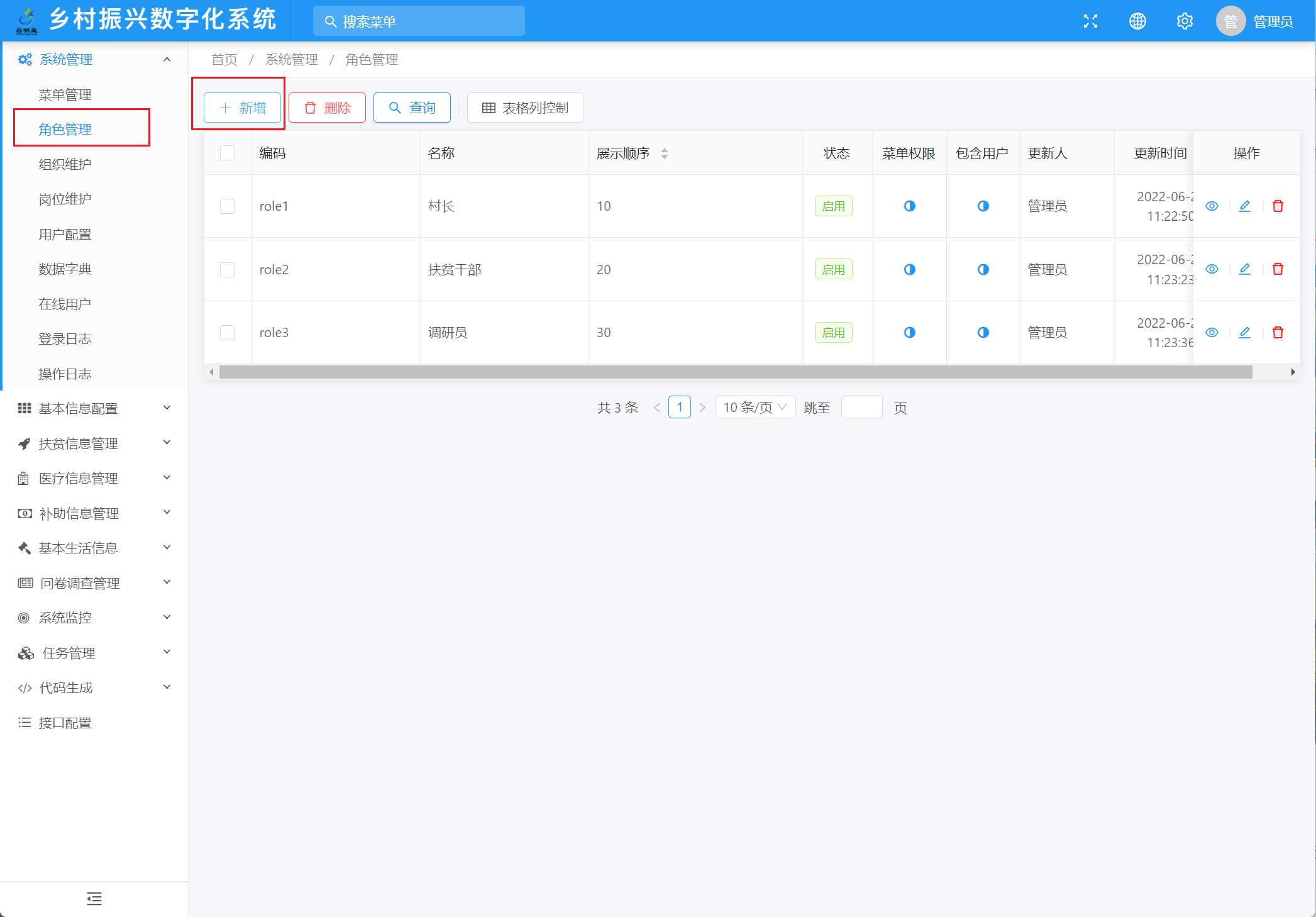
Task: Click the red trash icon for role2
Action: pos(1278,269)
